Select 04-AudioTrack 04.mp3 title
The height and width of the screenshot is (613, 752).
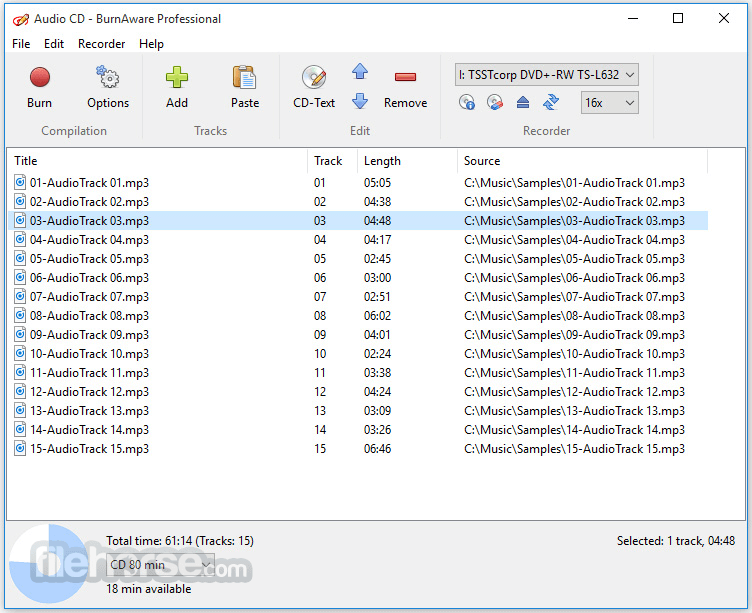point(89,239)
